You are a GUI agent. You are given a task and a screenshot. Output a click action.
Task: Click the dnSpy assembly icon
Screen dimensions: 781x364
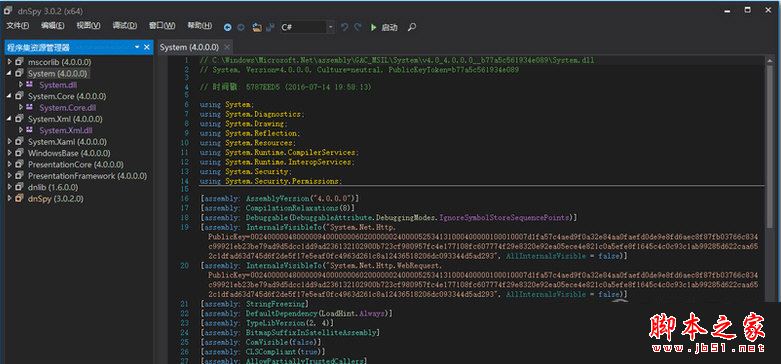click(19, 198)
